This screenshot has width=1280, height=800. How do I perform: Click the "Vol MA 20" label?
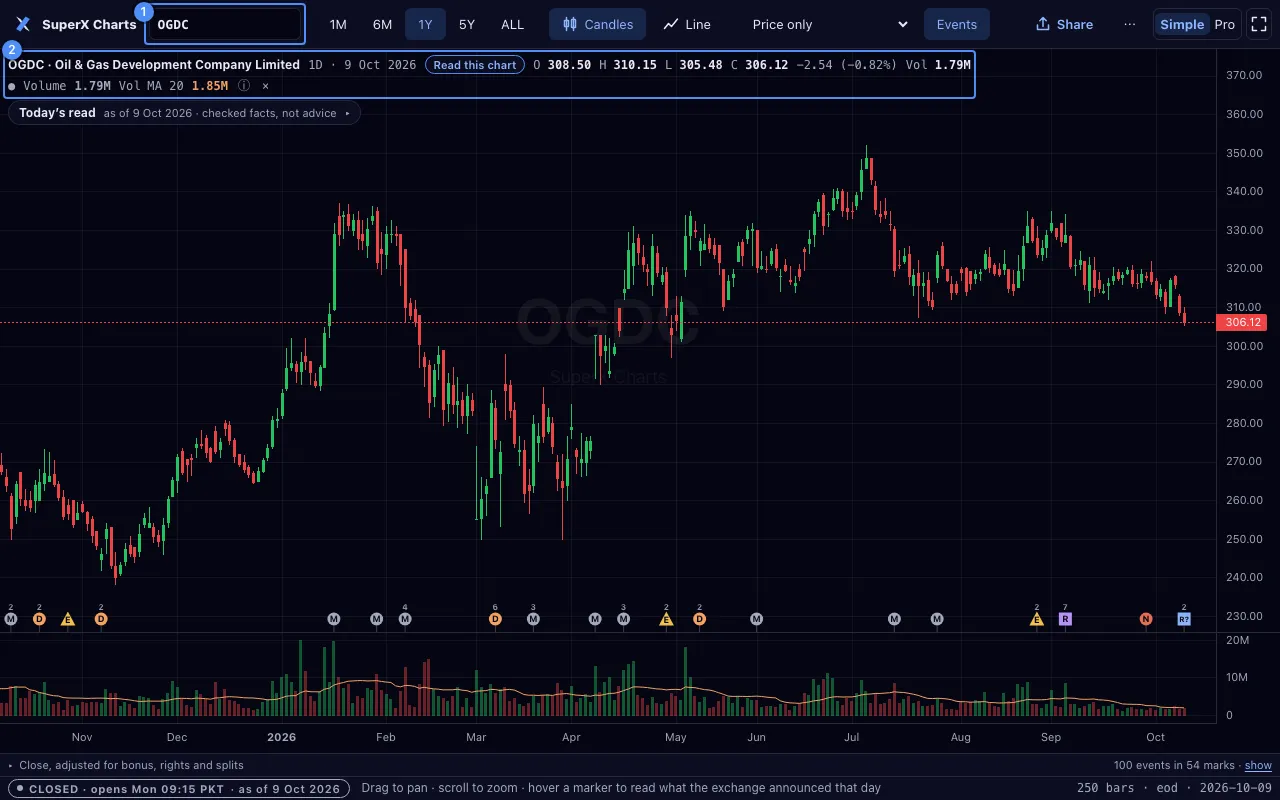[x=151, y=86]
